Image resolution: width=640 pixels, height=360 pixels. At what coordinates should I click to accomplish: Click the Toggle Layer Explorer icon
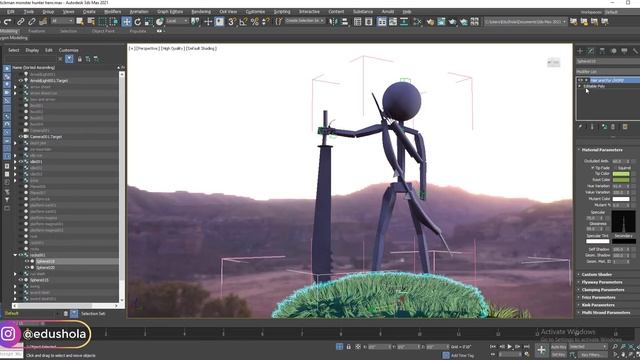pyautogui.click(x=369, y=22)
